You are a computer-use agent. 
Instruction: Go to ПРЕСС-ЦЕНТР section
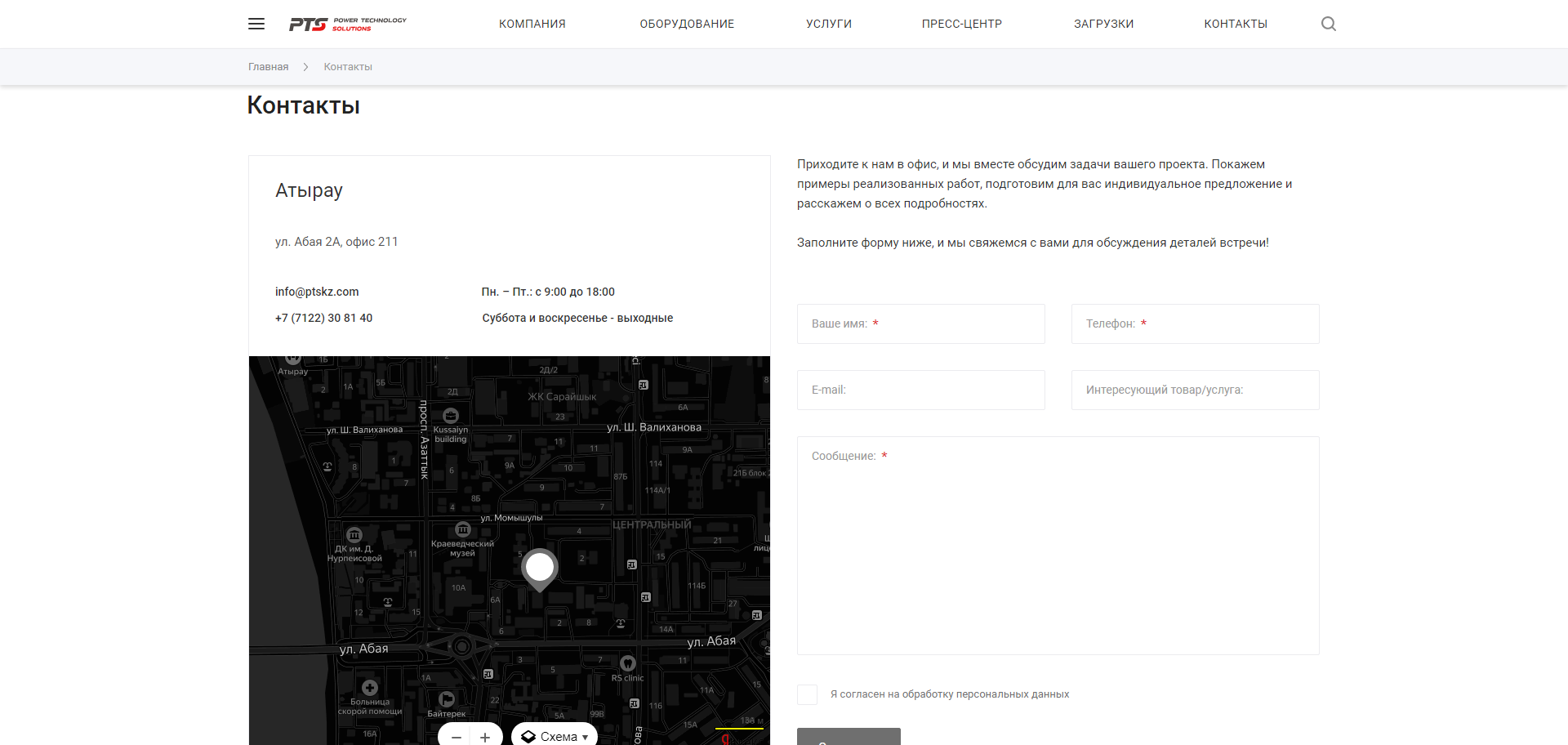pos(962,24)
